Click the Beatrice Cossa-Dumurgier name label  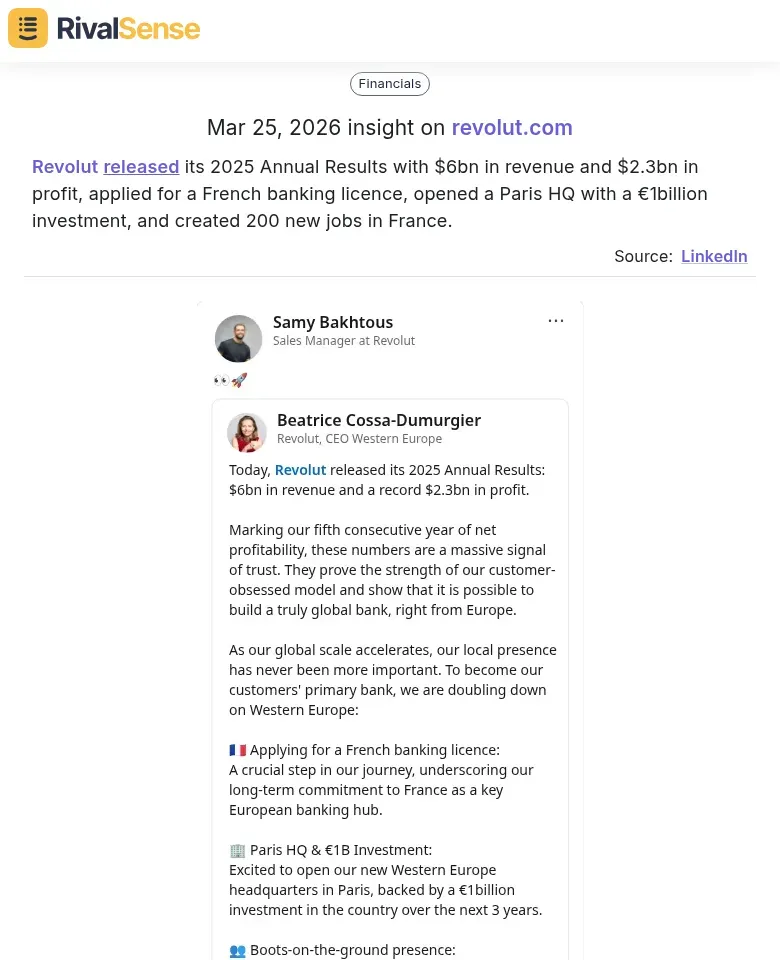tap(378, 420)
